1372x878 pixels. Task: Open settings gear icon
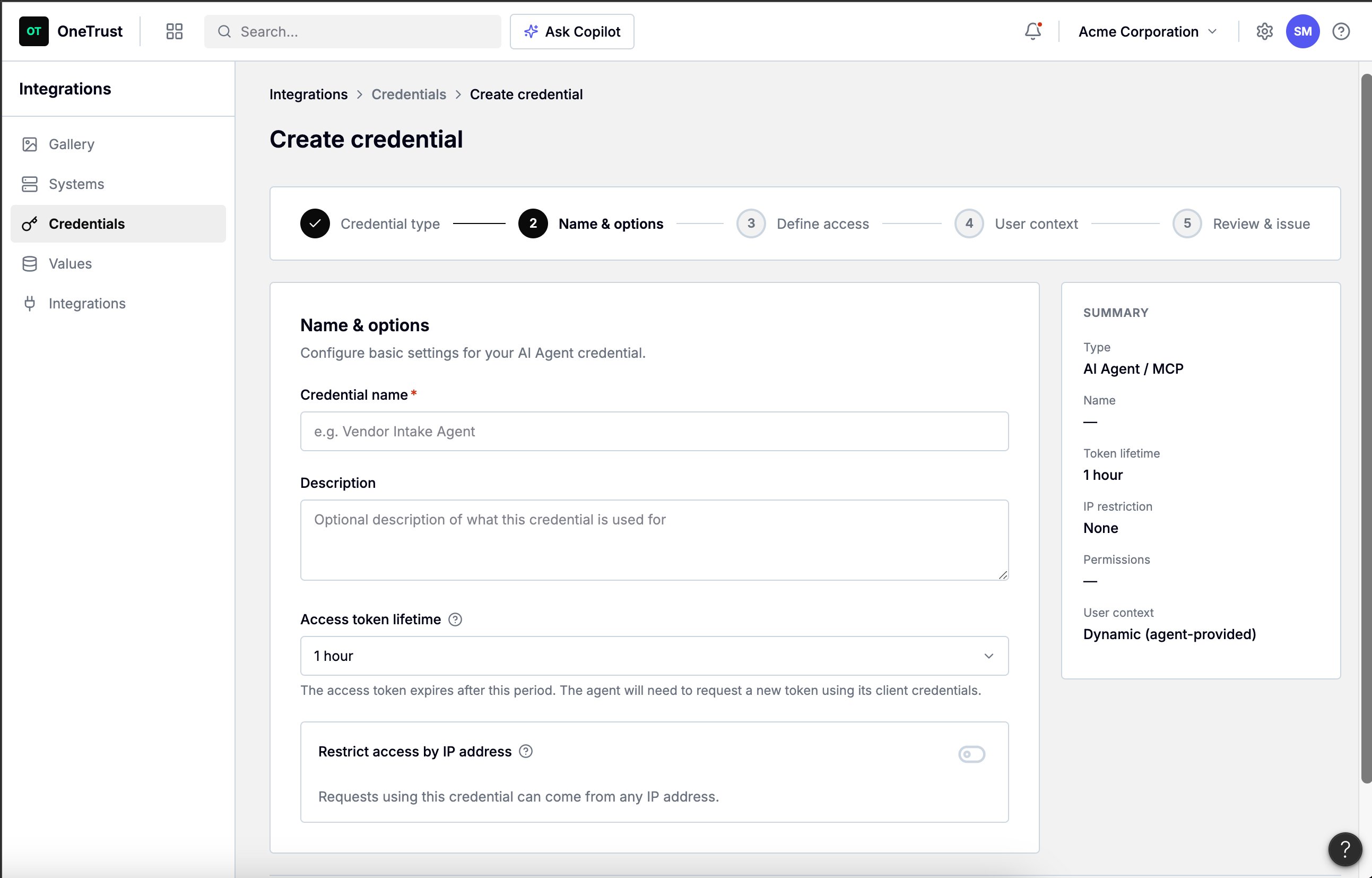click(x=1264, y=31)
